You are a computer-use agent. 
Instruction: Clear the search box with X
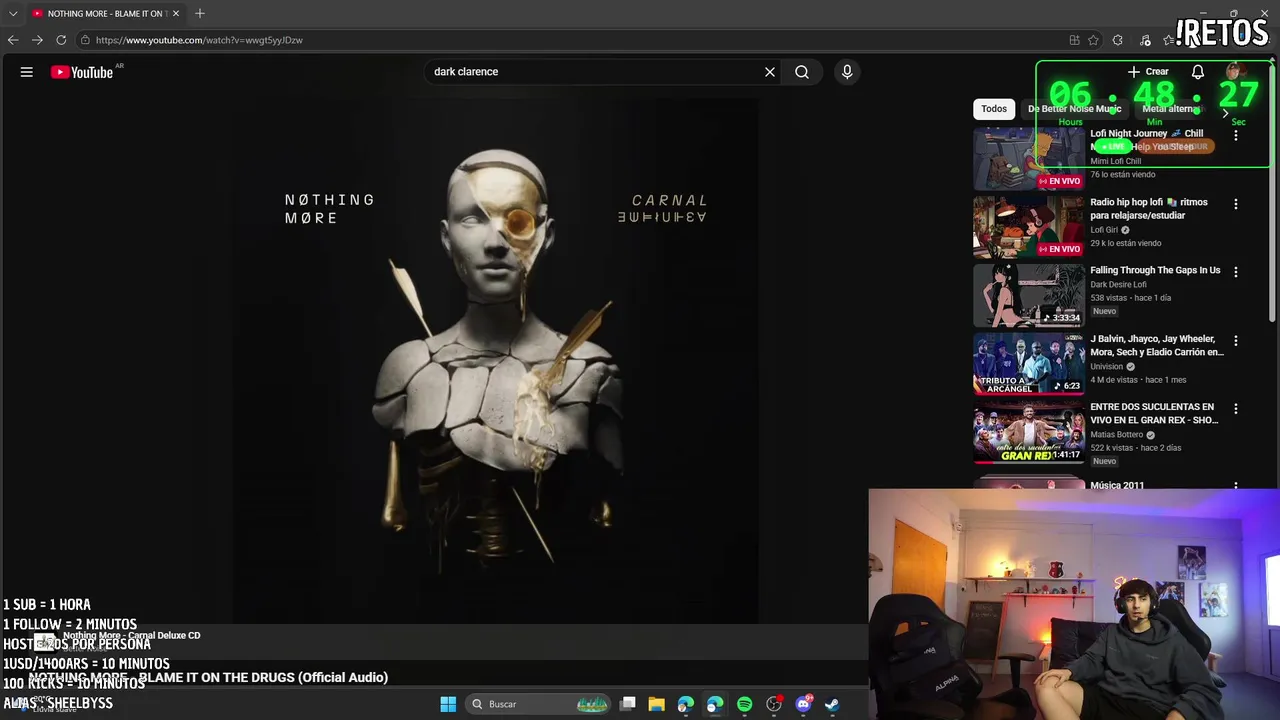[770, 72]
